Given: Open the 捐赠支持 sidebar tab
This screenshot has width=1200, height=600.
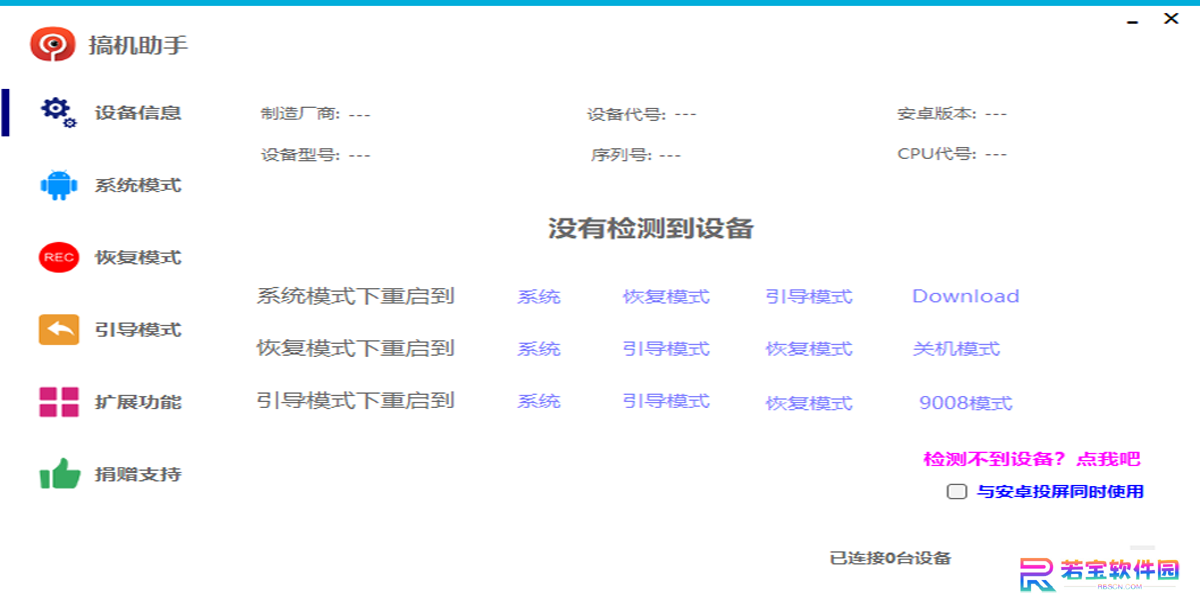Looking at the screenshot, I should click(x=138, y=474).
